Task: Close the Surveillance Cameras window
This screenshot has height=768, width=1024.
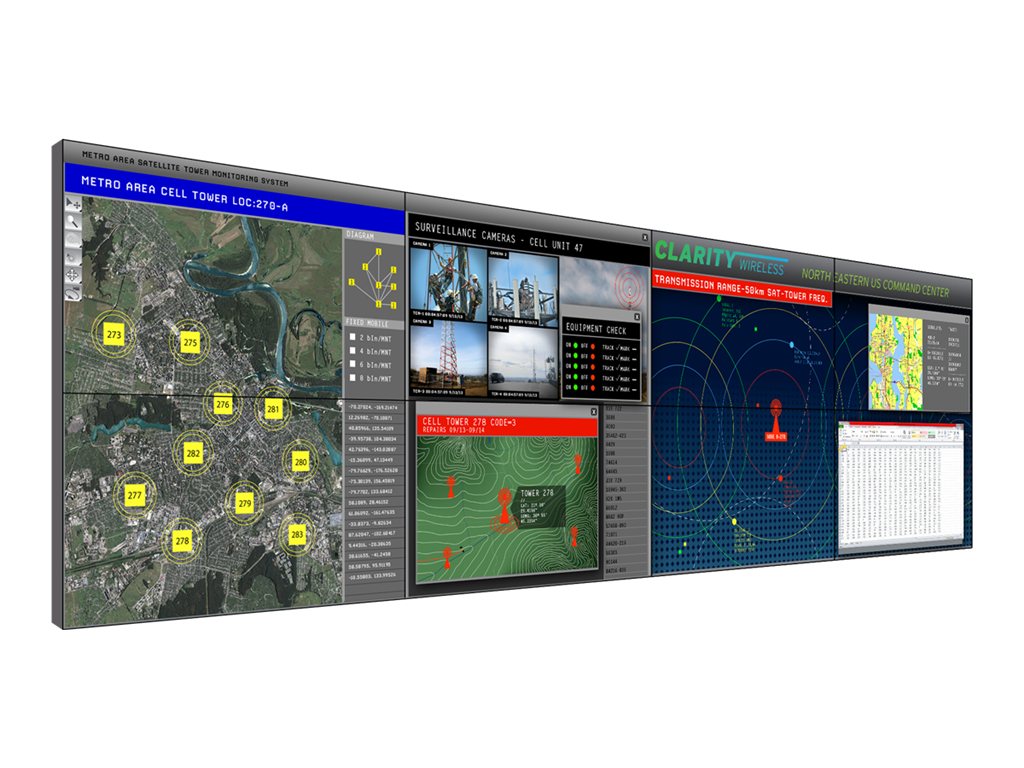Action: [x=643, y=237]
